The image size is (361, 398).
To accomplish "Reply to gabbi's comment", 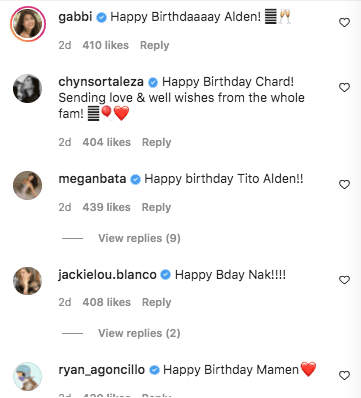I will [x=155, y=45].
